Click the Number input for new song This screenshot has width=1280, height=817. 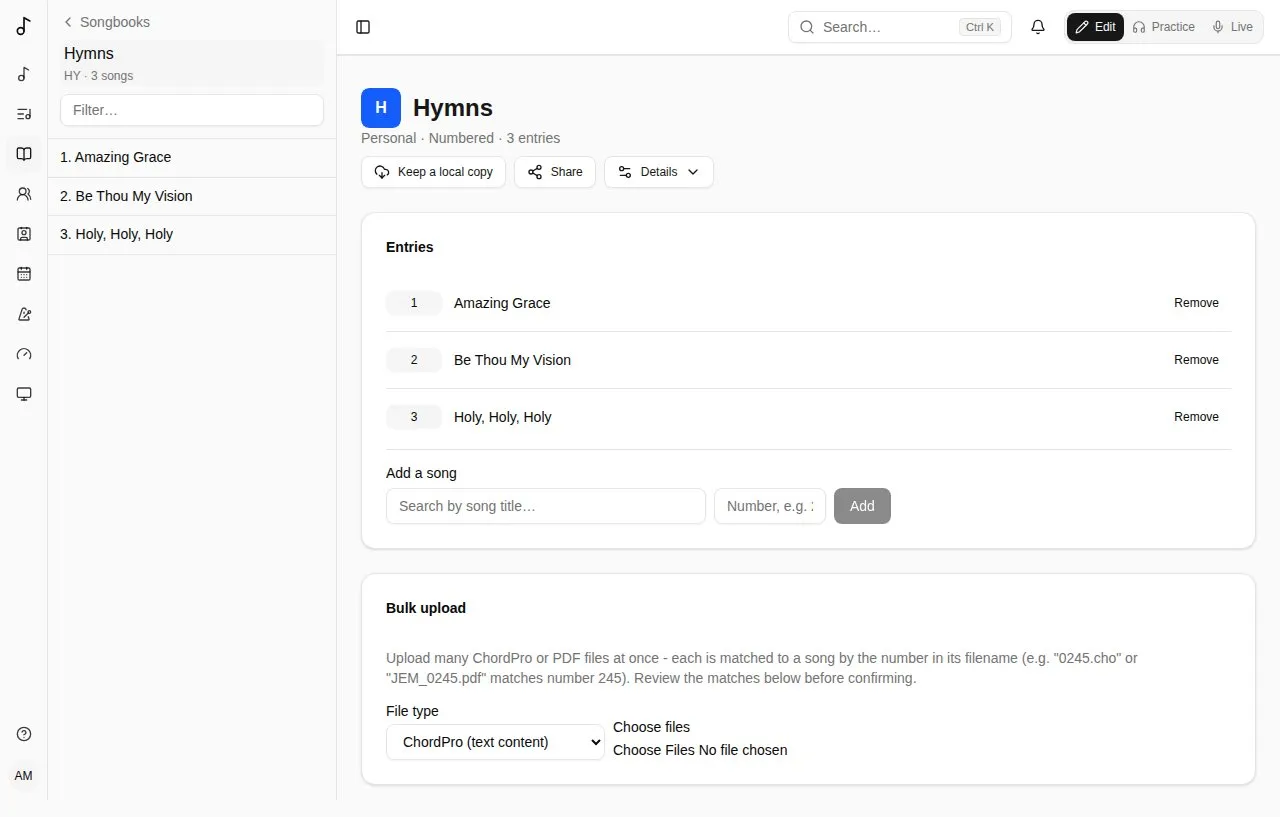[x=770, y=506]
